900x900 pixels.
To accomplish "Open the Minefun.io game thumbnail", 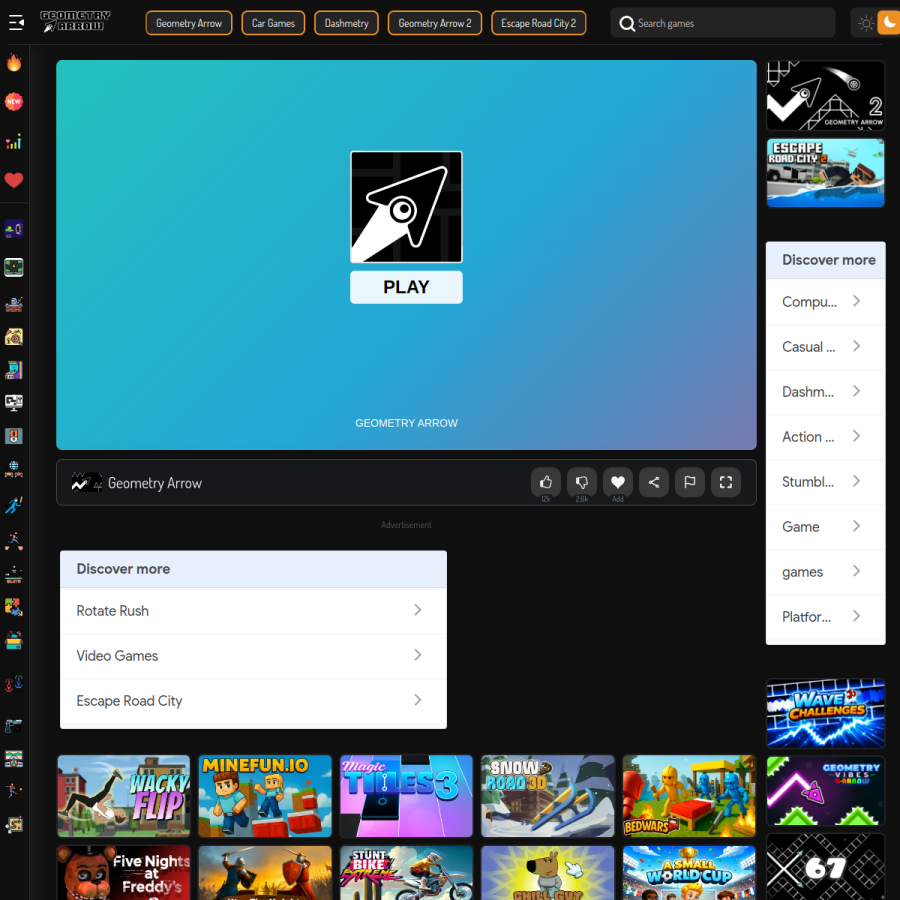I will point(265,796).
